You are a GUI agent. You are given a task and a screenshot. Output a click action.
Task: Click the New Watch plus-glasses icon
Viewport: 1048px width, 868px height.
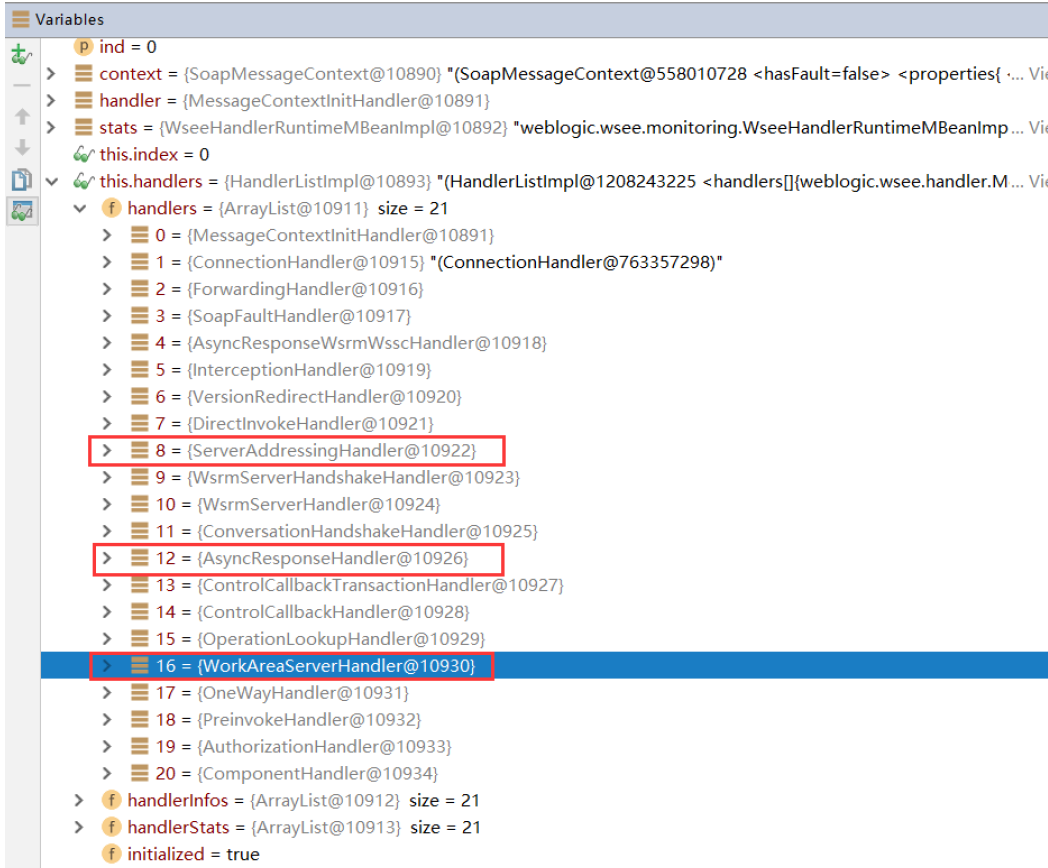point(20,56)
